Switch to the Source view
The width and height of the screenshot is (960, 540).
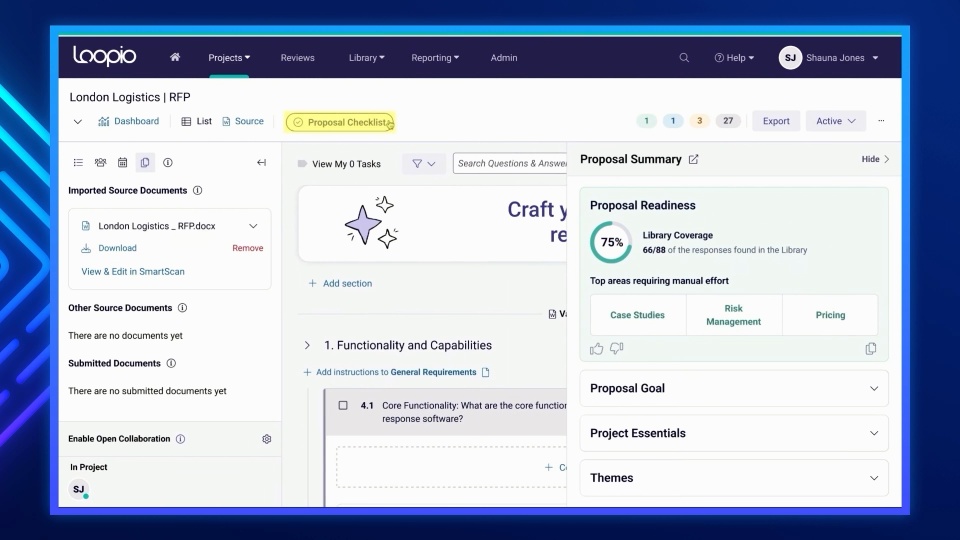tap(243, 121)
